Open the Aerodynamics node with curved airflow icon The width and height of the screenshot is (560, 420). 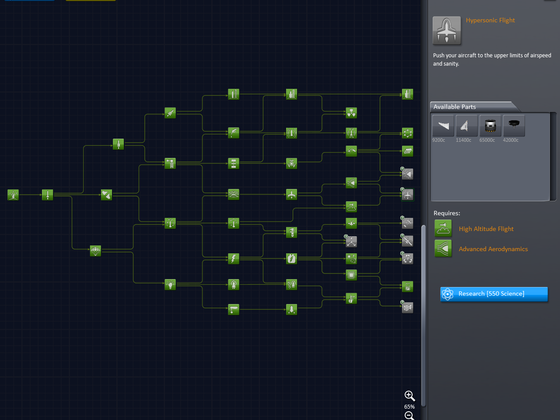click(x=233, y=195)
